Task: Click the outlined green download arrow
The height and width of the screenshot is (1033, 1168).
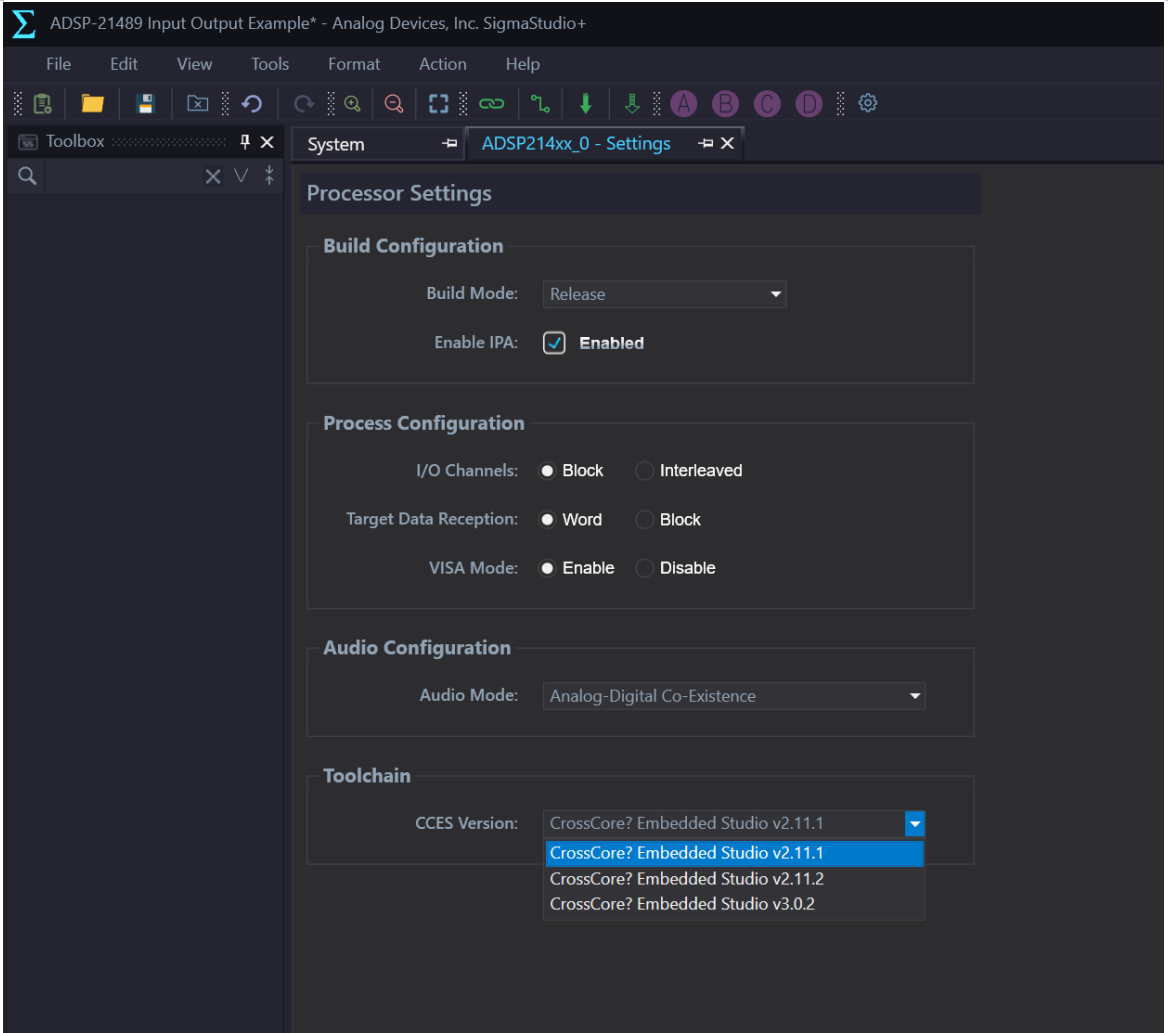Action: pos(632,104)
